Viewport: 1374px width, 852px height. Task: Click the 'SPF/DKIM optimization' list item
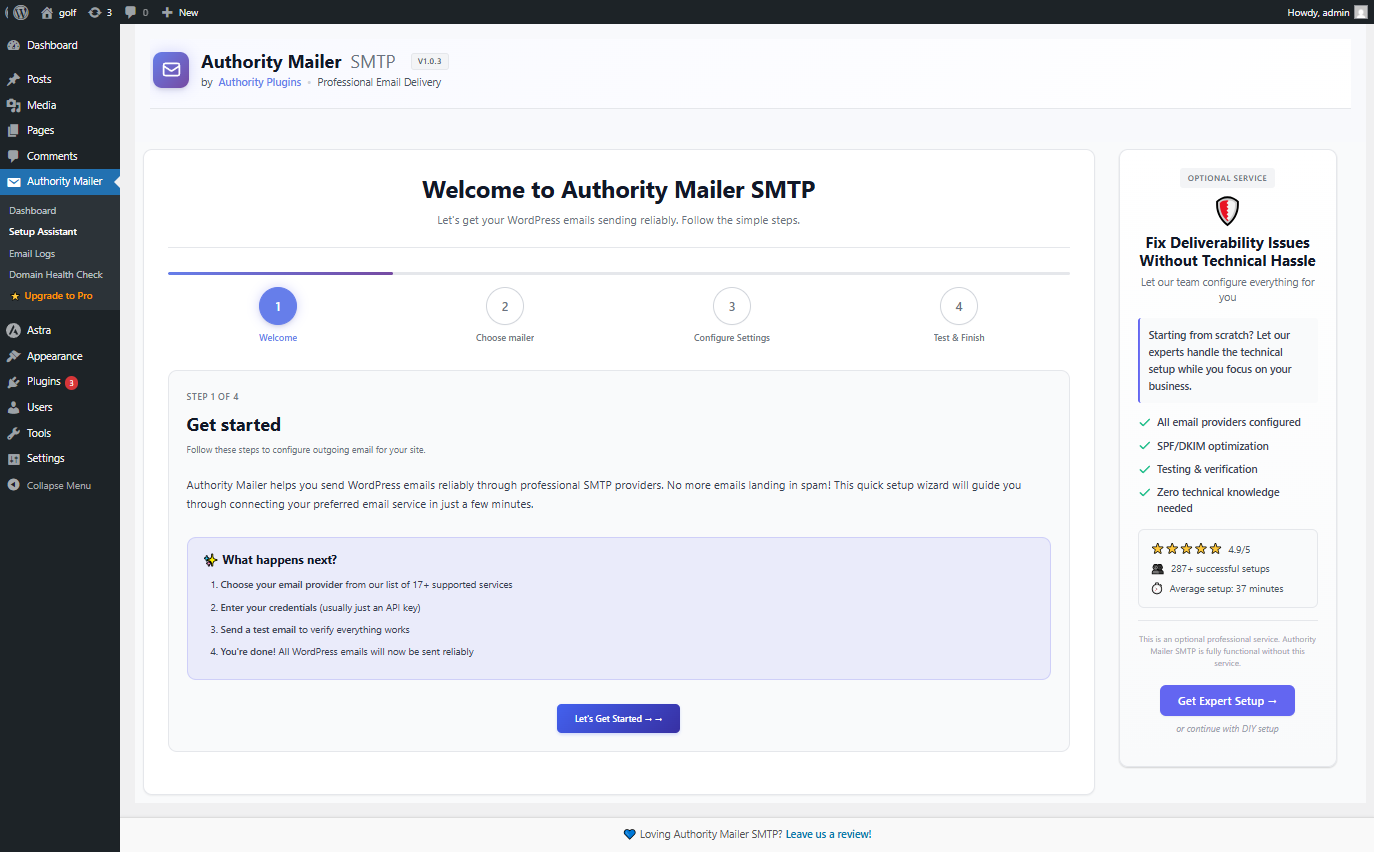(x=1213, y=446)
